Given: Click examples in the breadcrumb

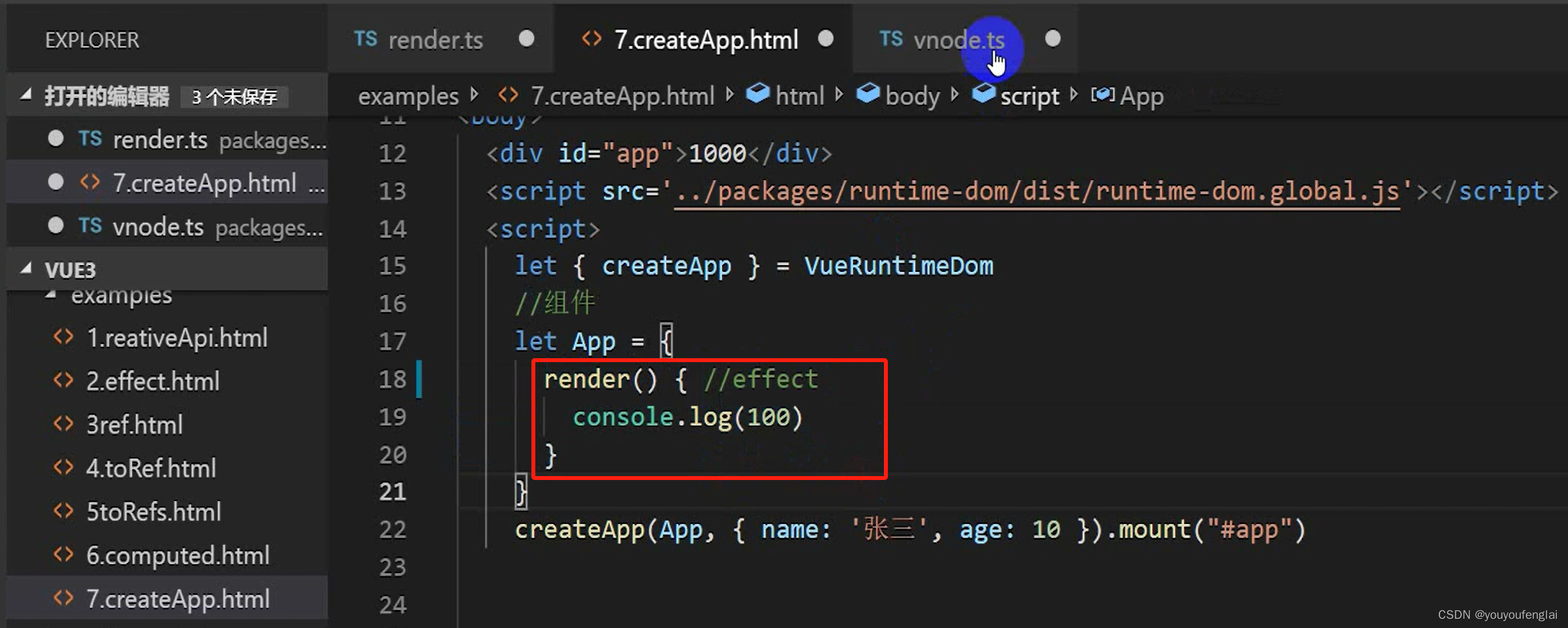Looking at the screenshot, I should [x=408, y=96].
